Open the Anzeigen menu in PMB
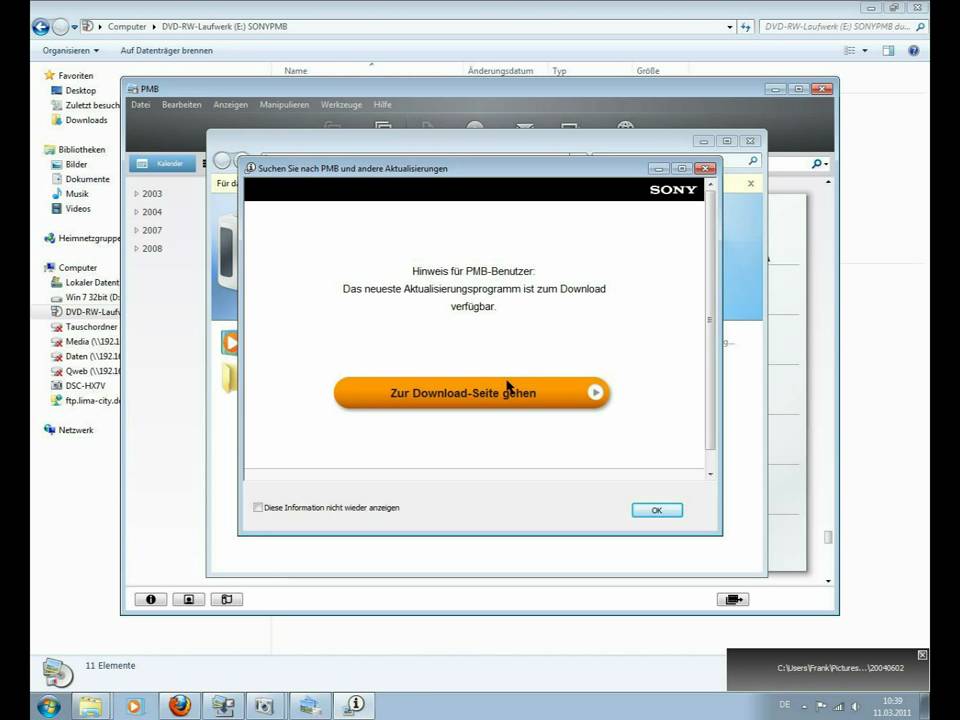Screen dimensions: 960x720 pos(230,105)
